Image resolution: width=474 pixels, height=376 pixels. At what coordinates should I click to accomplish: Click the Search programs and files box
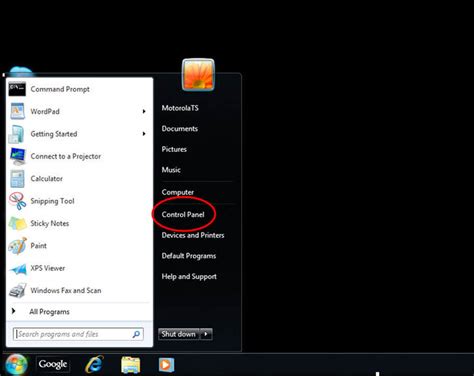click(x=78, y=334)
